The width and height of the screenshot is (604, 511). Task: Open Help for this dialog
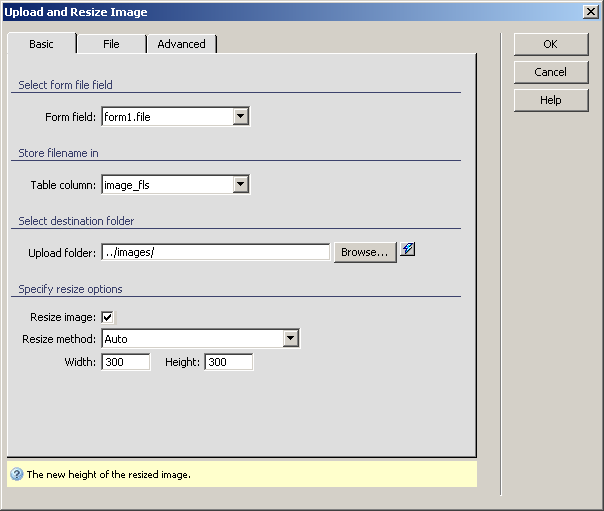coord(550,100)
